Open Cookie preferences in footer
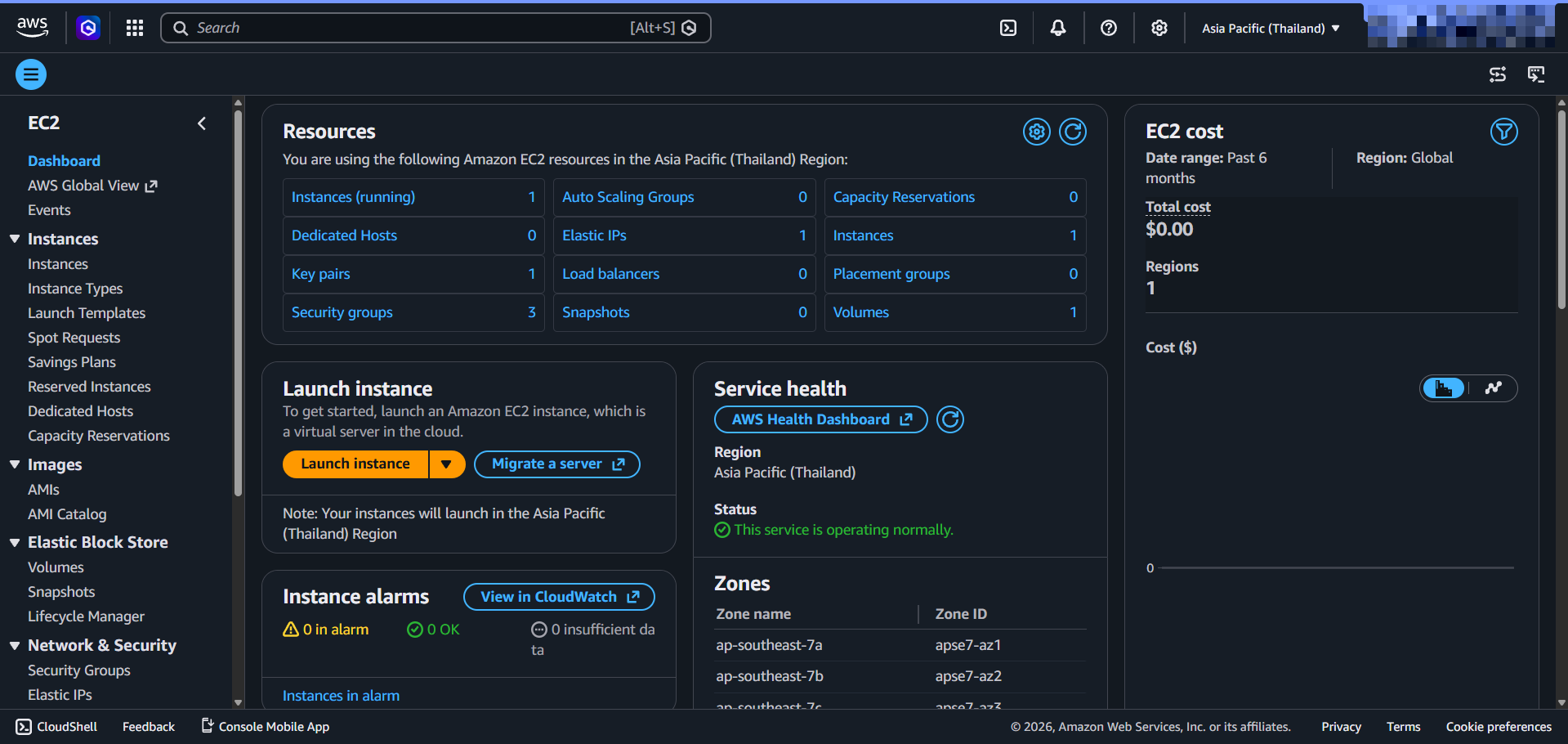 pyautogui.click(x=1499, y=727)
